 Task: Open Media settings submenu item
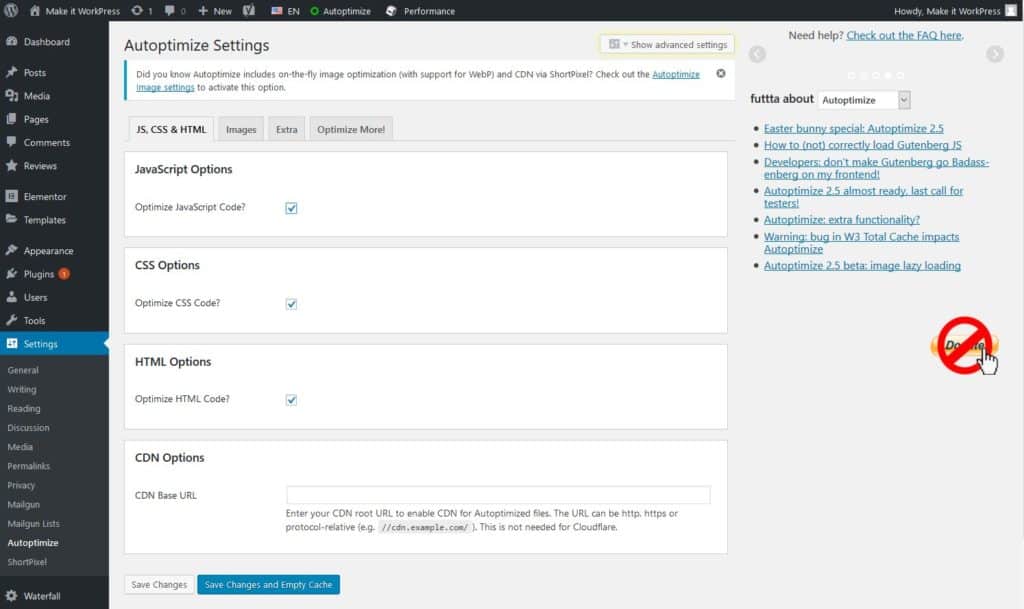point(20,447)
